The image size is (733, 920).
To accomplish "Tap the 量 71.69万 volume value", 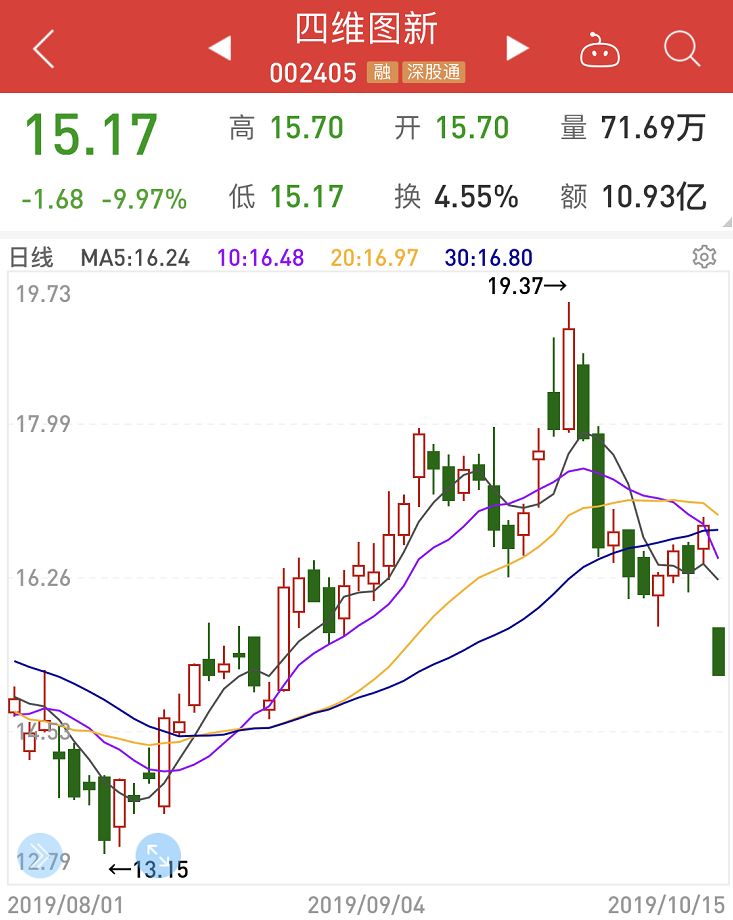I will click(633, 128).
